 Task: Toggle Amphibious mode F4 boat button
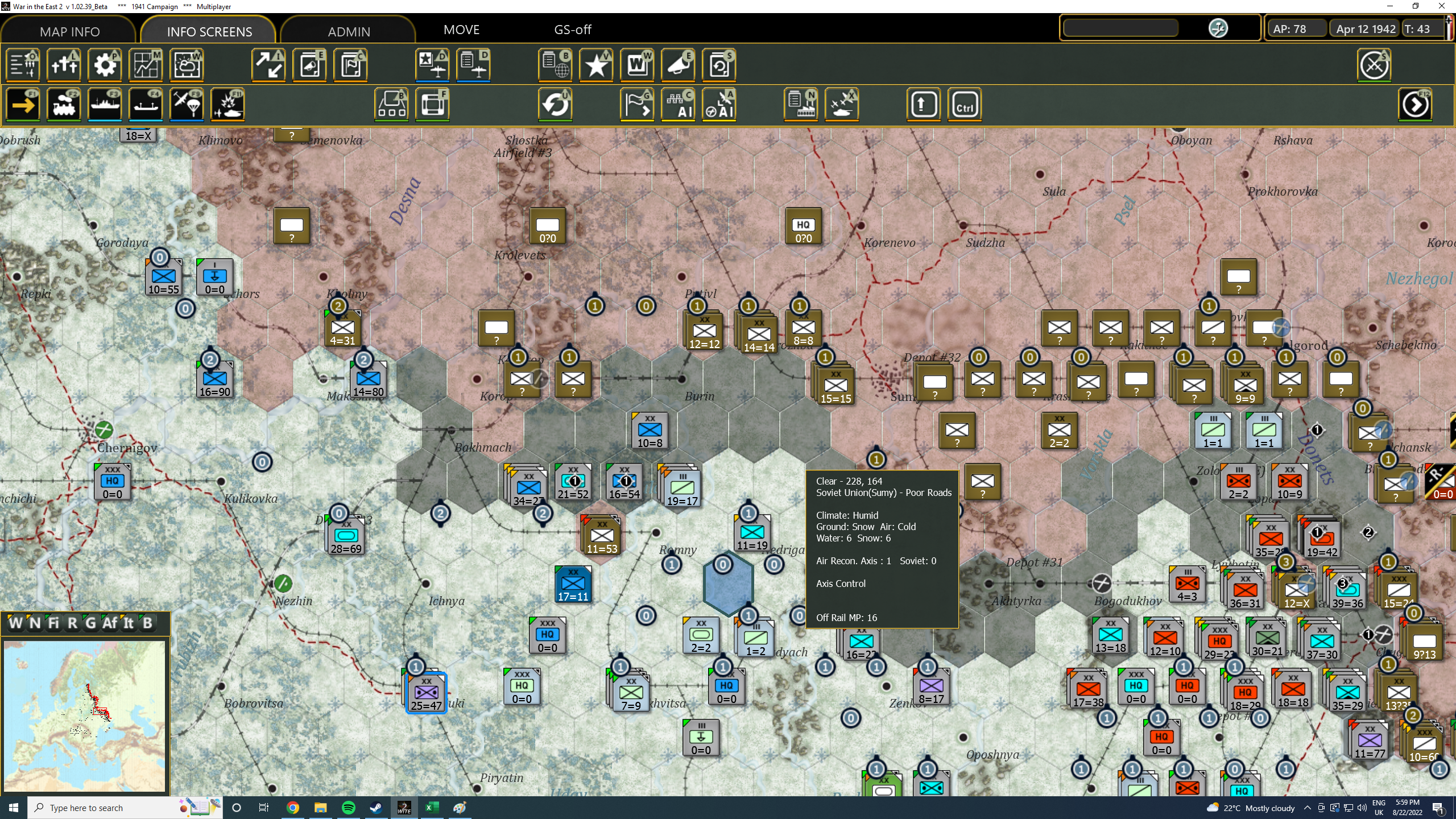coord(146,105)
